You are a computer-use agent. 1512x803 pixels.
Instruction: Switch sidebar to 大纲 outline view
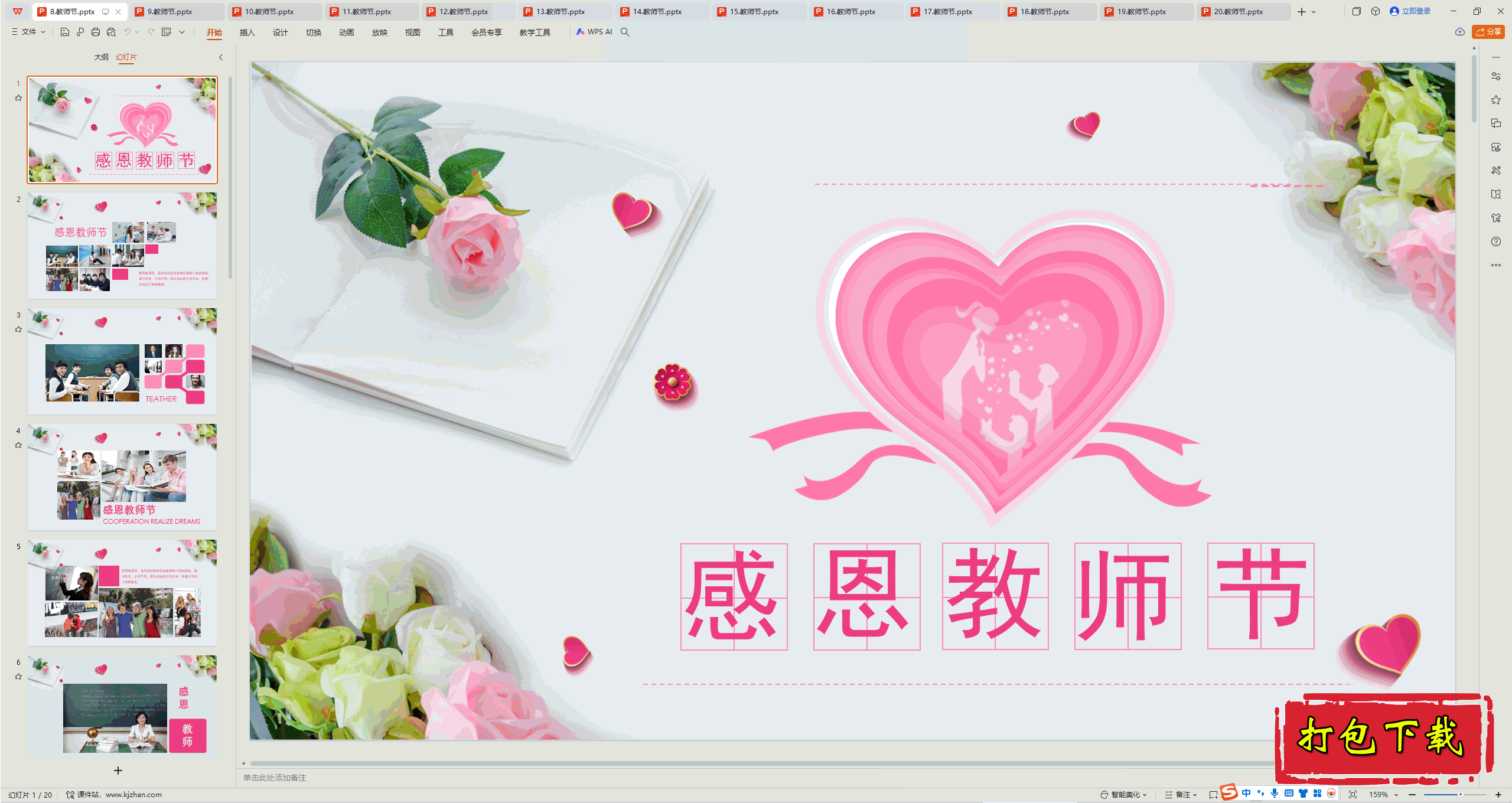(101, 57)
